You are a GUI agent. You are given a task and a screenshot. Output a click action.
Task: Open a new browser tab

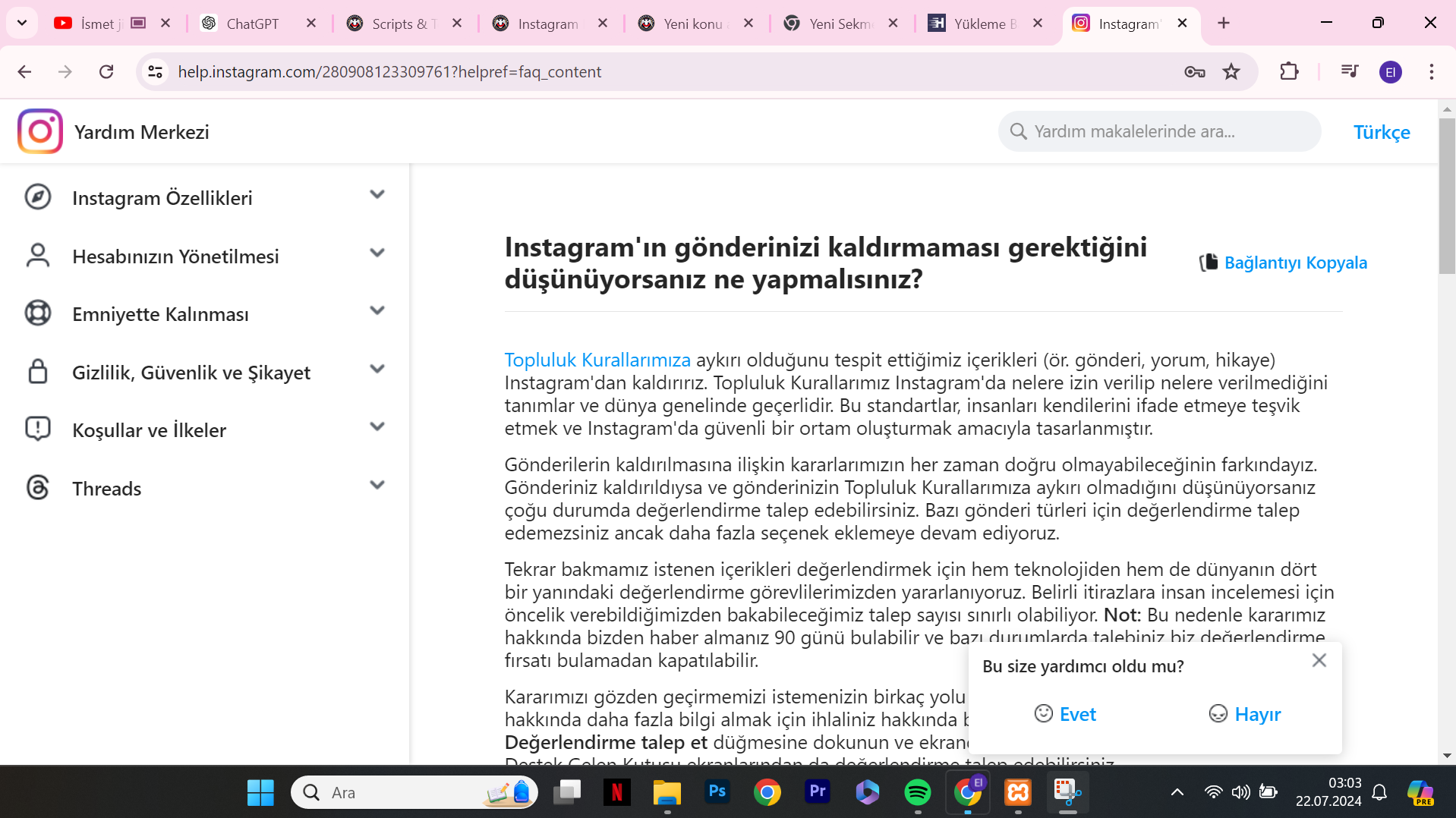[1224, 24]
